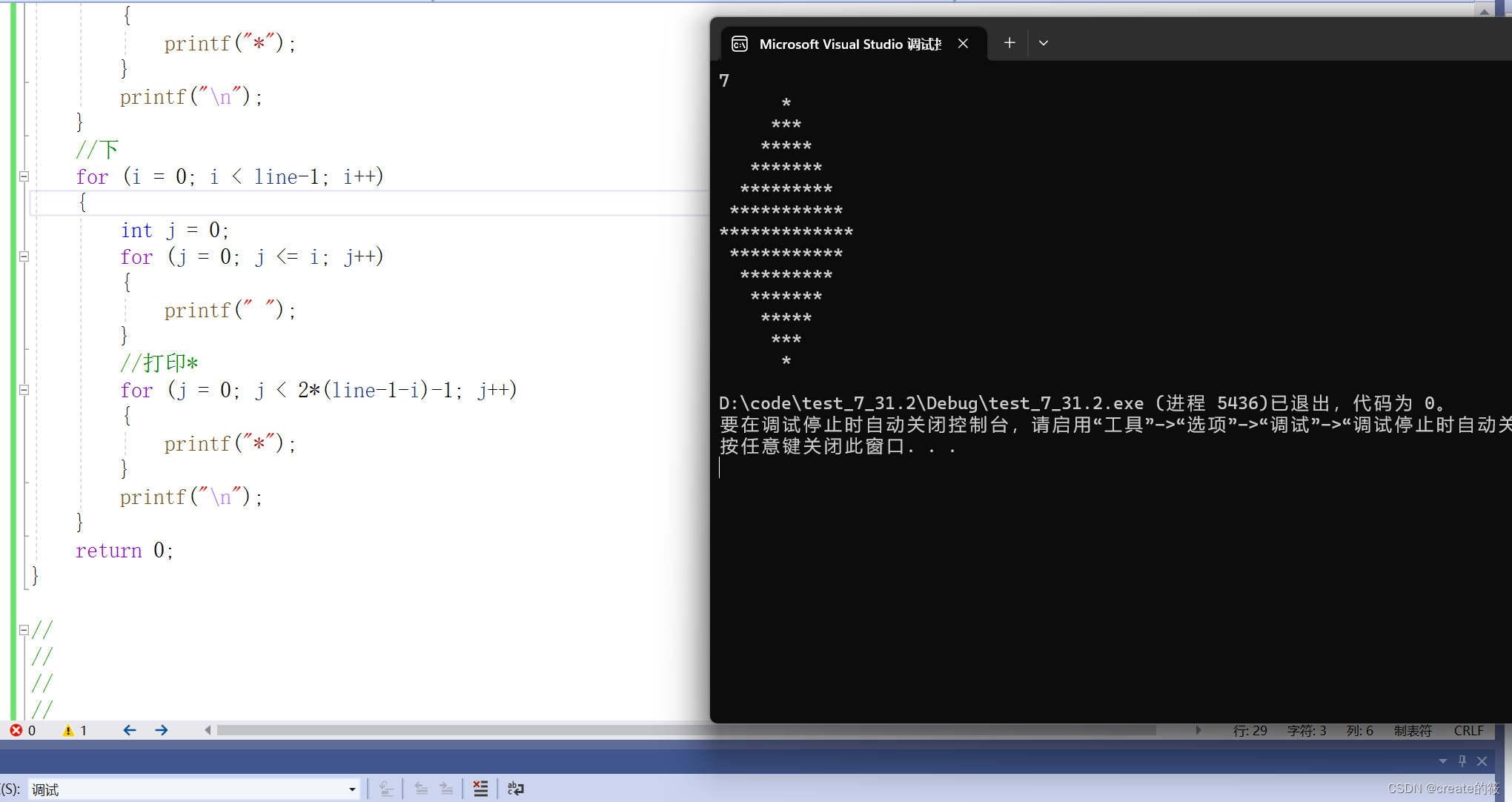
Task: Click the yellow warning count icon
Action: coord(68,730)
